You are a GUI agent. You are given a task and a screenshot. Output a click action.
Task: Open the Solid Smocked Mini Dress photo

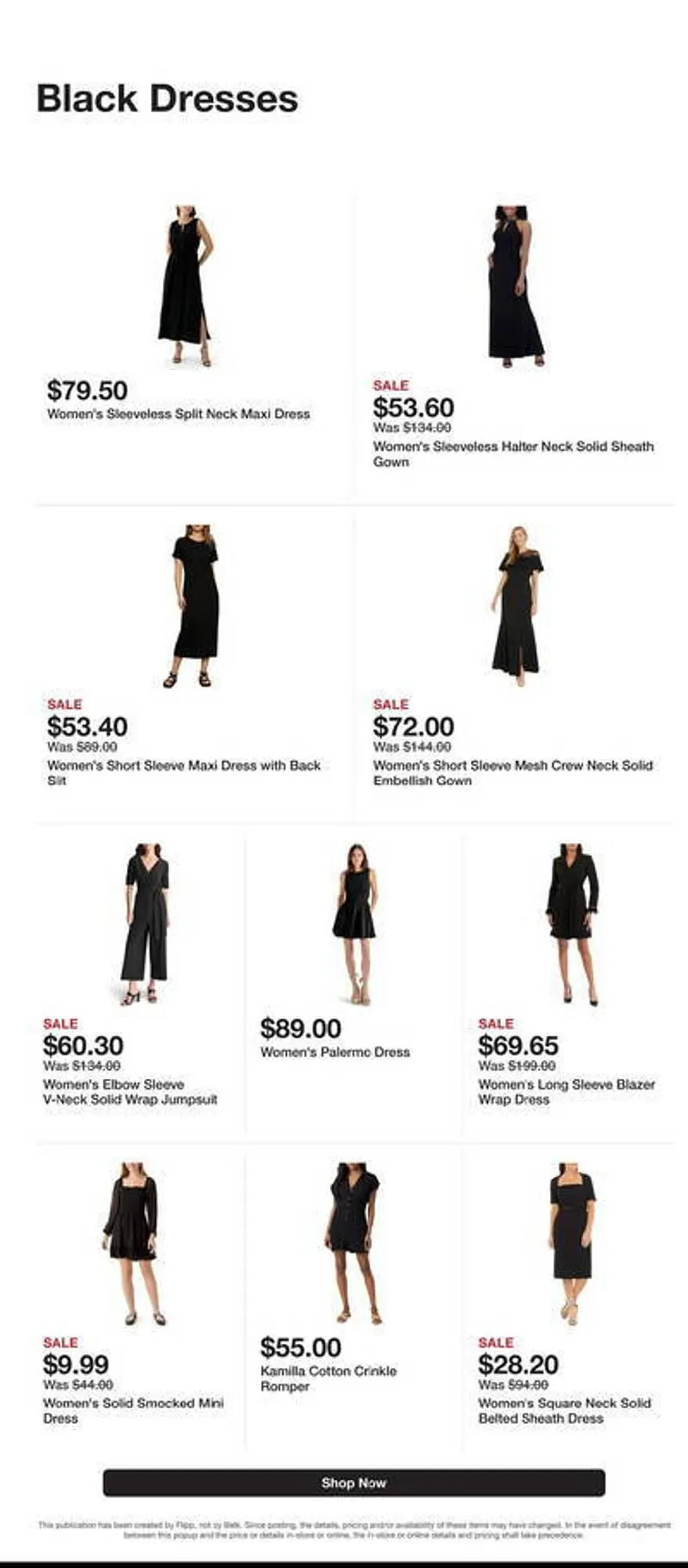132,1243
